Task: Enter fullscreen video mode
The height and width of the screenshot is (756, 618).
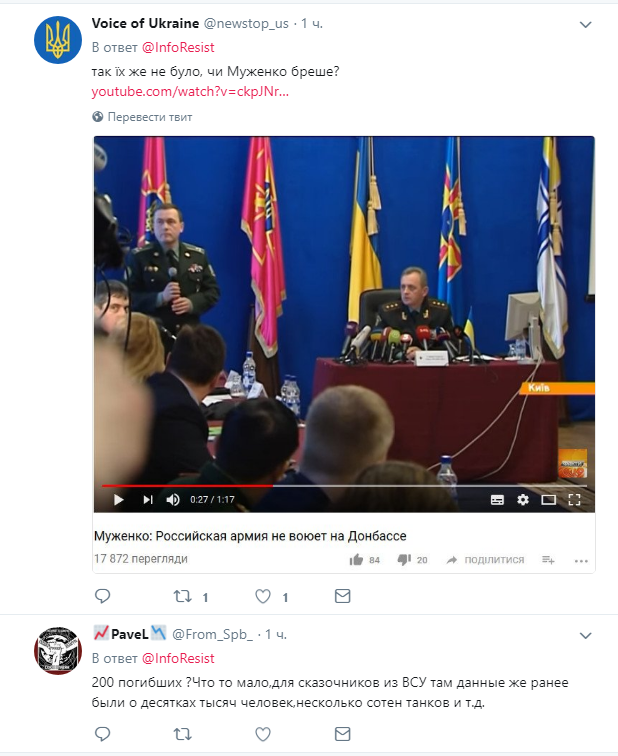Action: (x=574, y=500)
